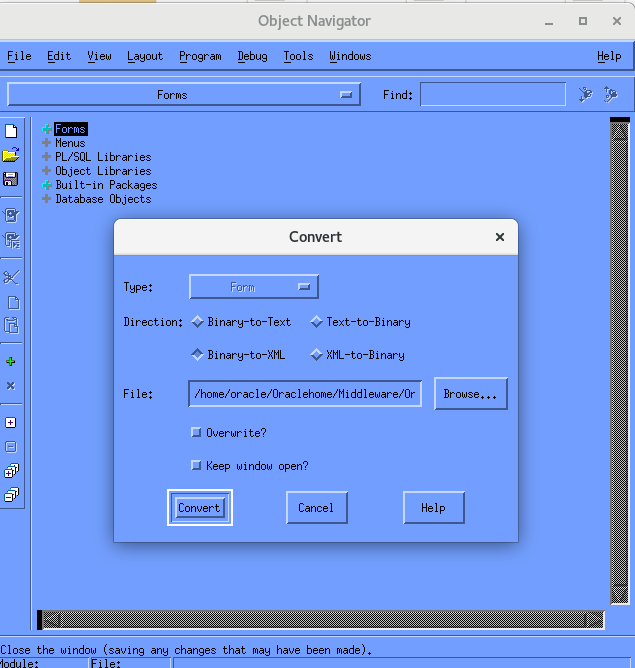
Task: Click the Expand node toolbar icon
Action: (11, 423)
